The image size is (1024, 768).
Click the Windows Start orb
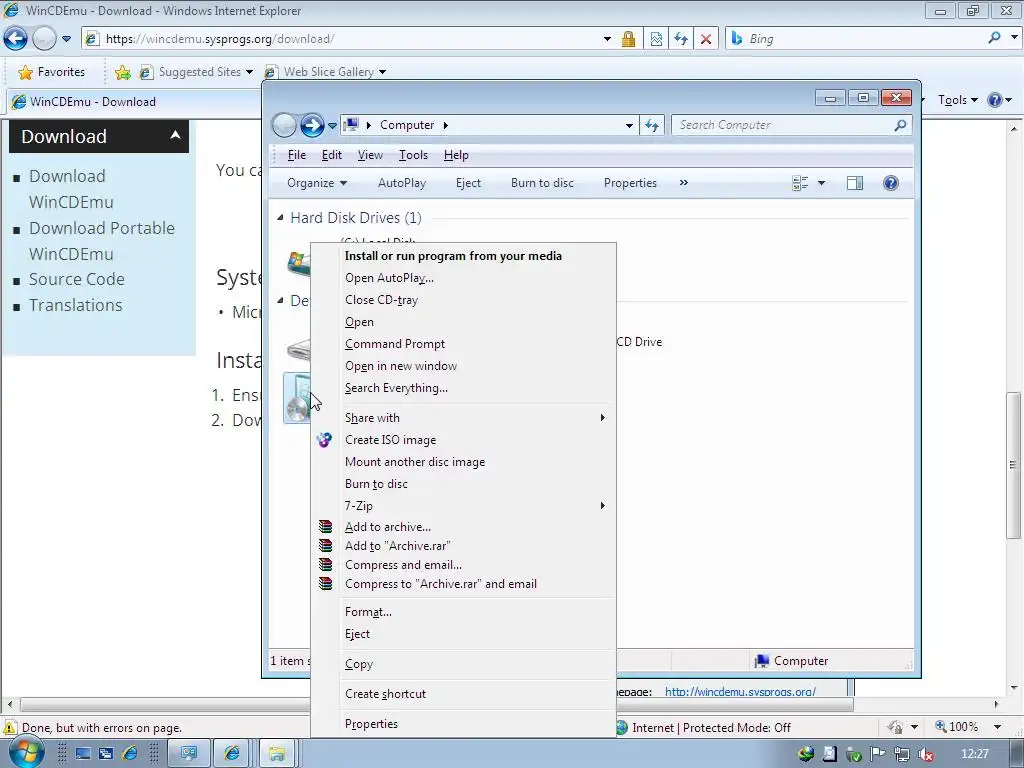(26, 752)
